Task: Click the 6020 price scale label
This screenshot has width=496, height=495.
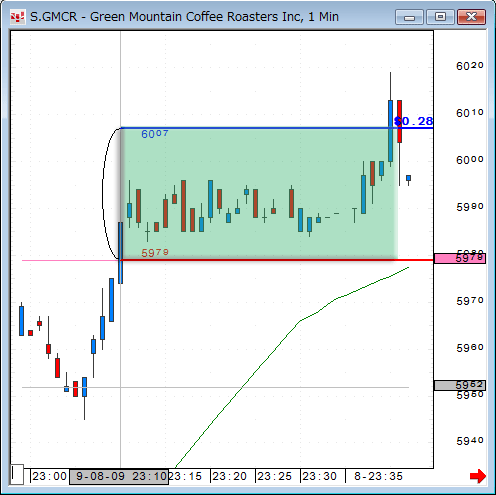Action: pos(470,66)
